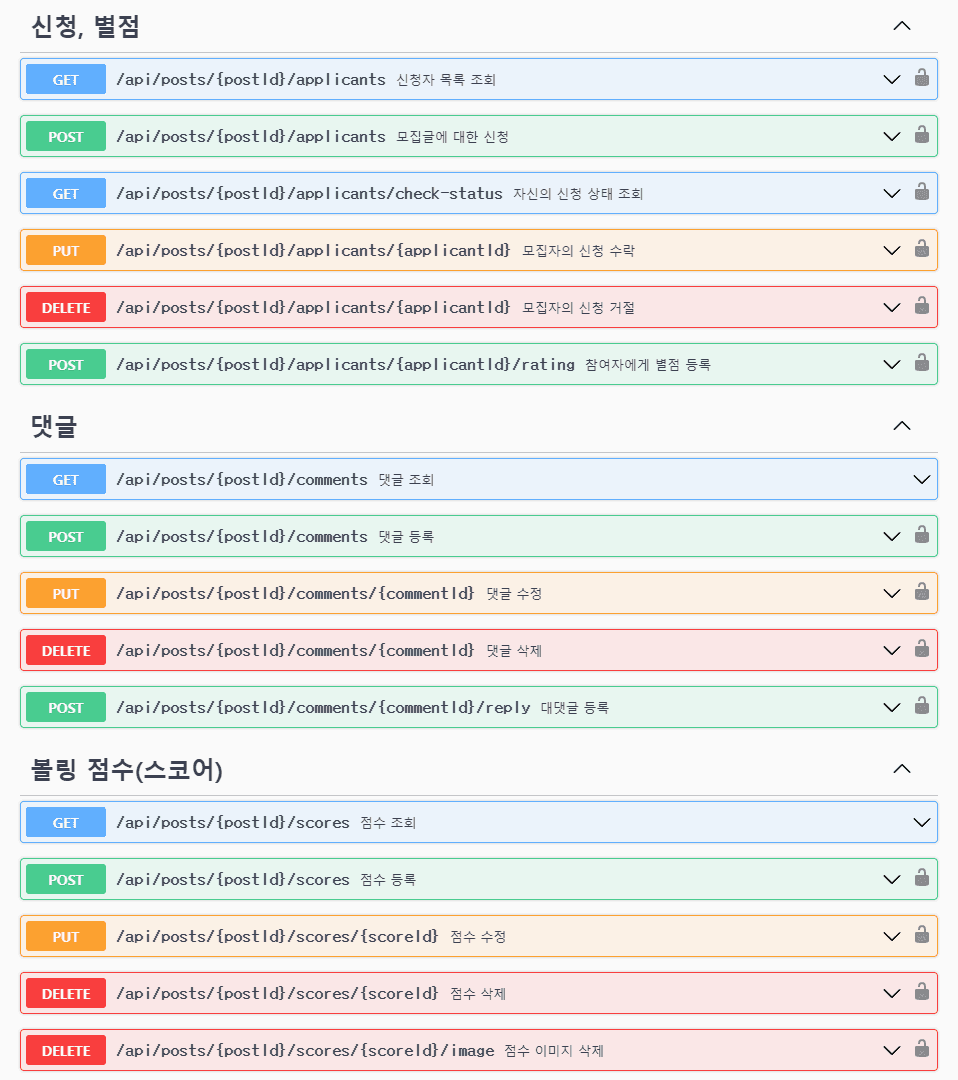Screen dimensions: 958x1080
Task: Expand chevron of POST scores endpoint
Action: 892,880
